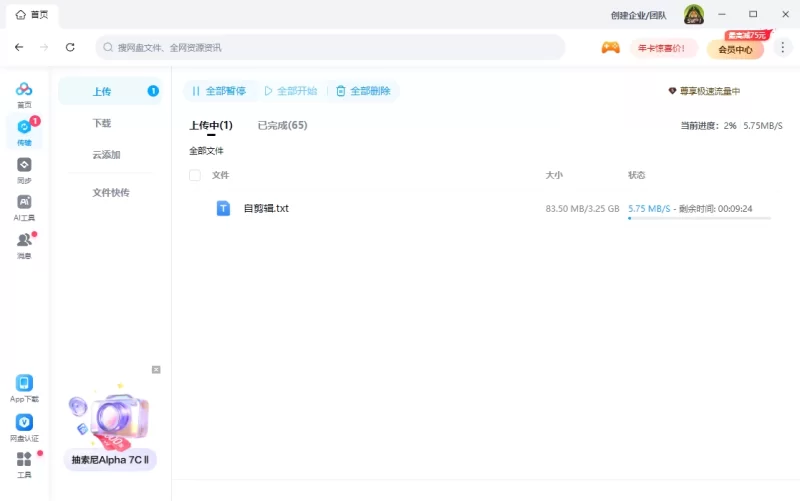This screenshot has height=501, width=800.
Task: Click the 尊享极速流量中 speed badge
Action: [704, 91]
